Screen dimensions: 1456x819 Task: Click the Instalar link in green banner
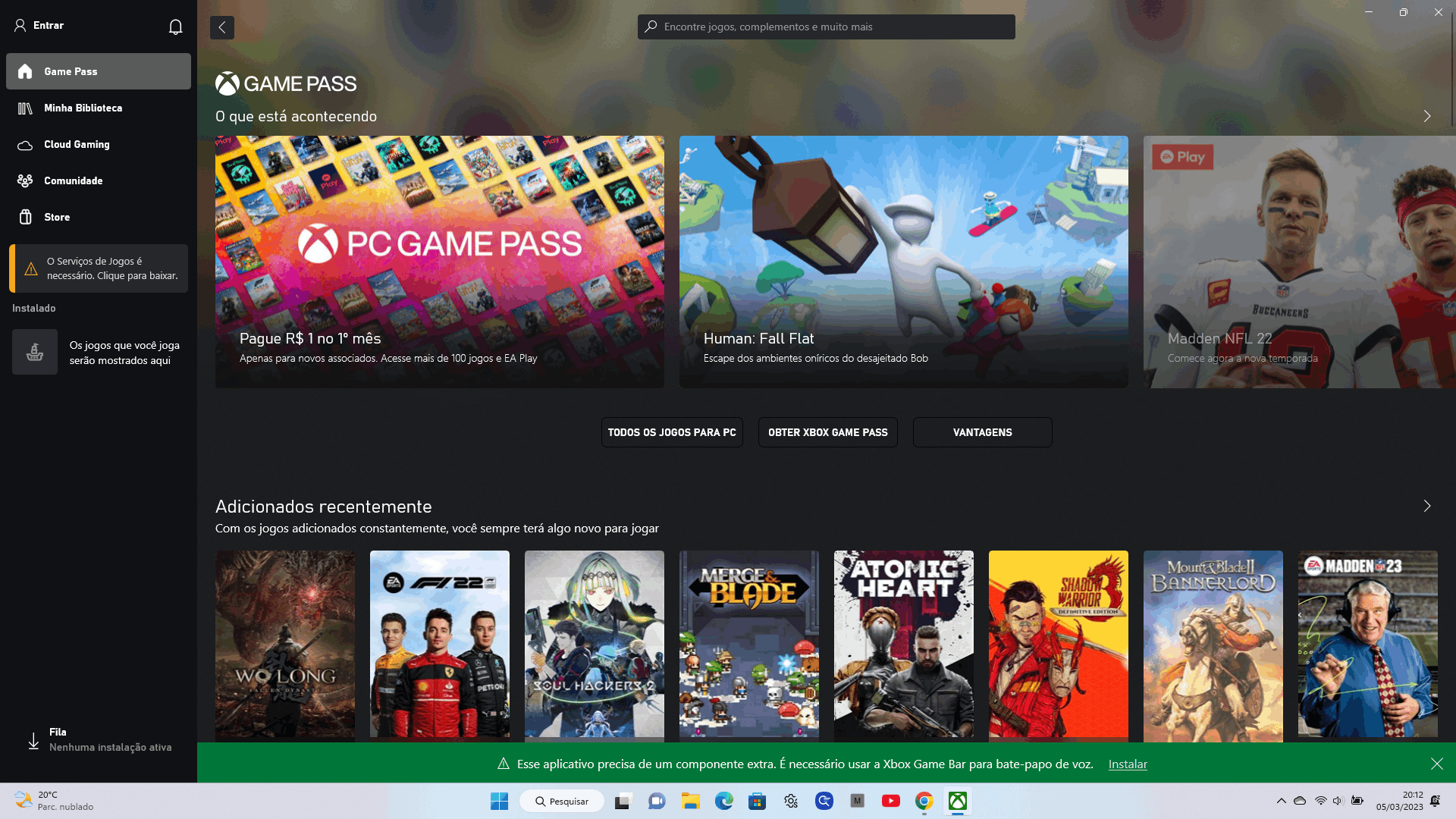coord(1128,764)
